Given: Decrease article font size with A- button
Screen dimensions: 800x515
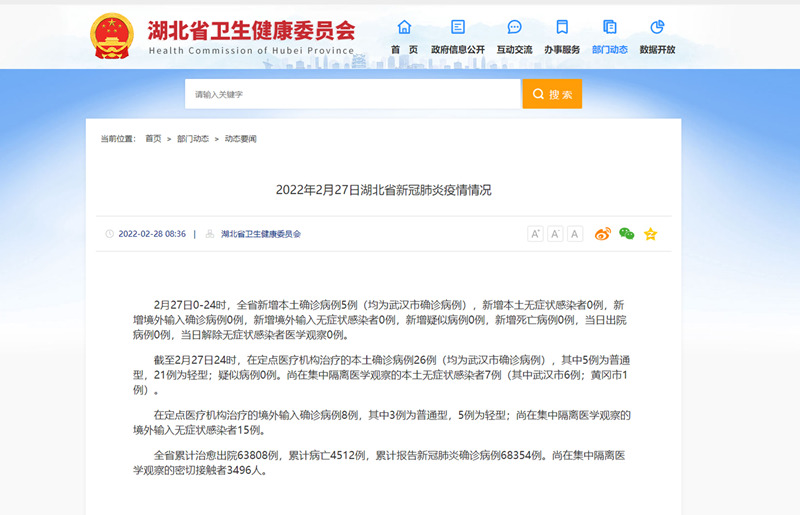Looking at the screenshot, I should (x=555, y=234).
